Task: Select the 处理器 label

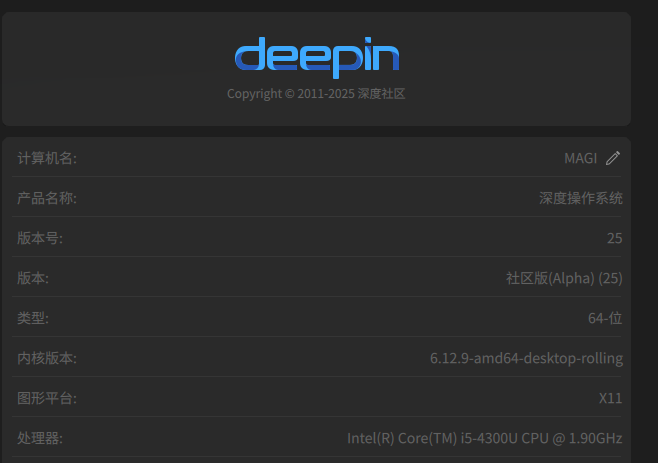Action: point(40,438)
